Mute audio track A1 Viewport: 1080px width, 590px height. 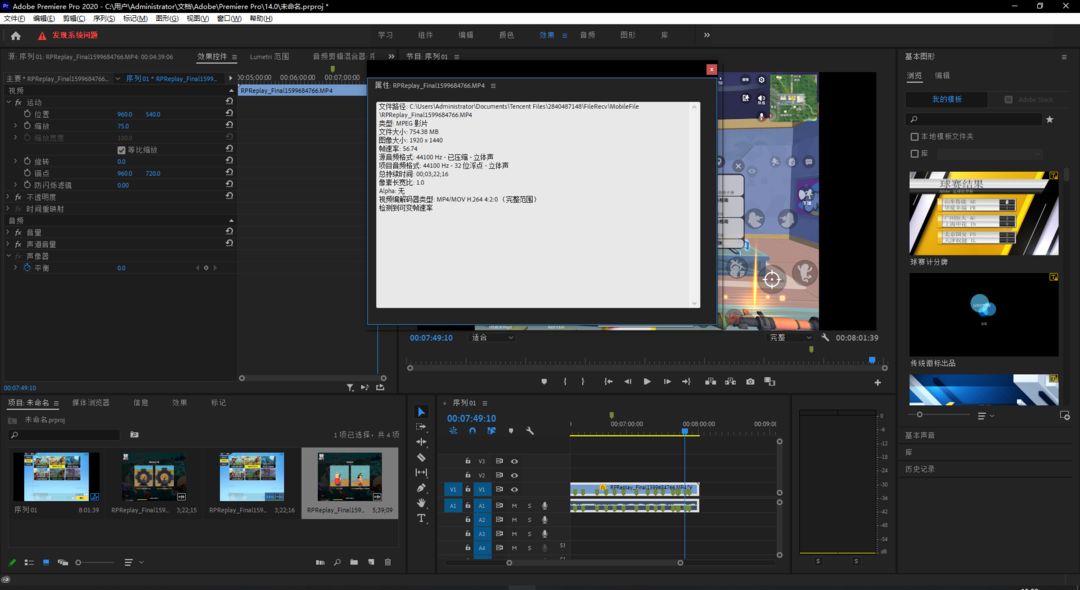[515, 506]
